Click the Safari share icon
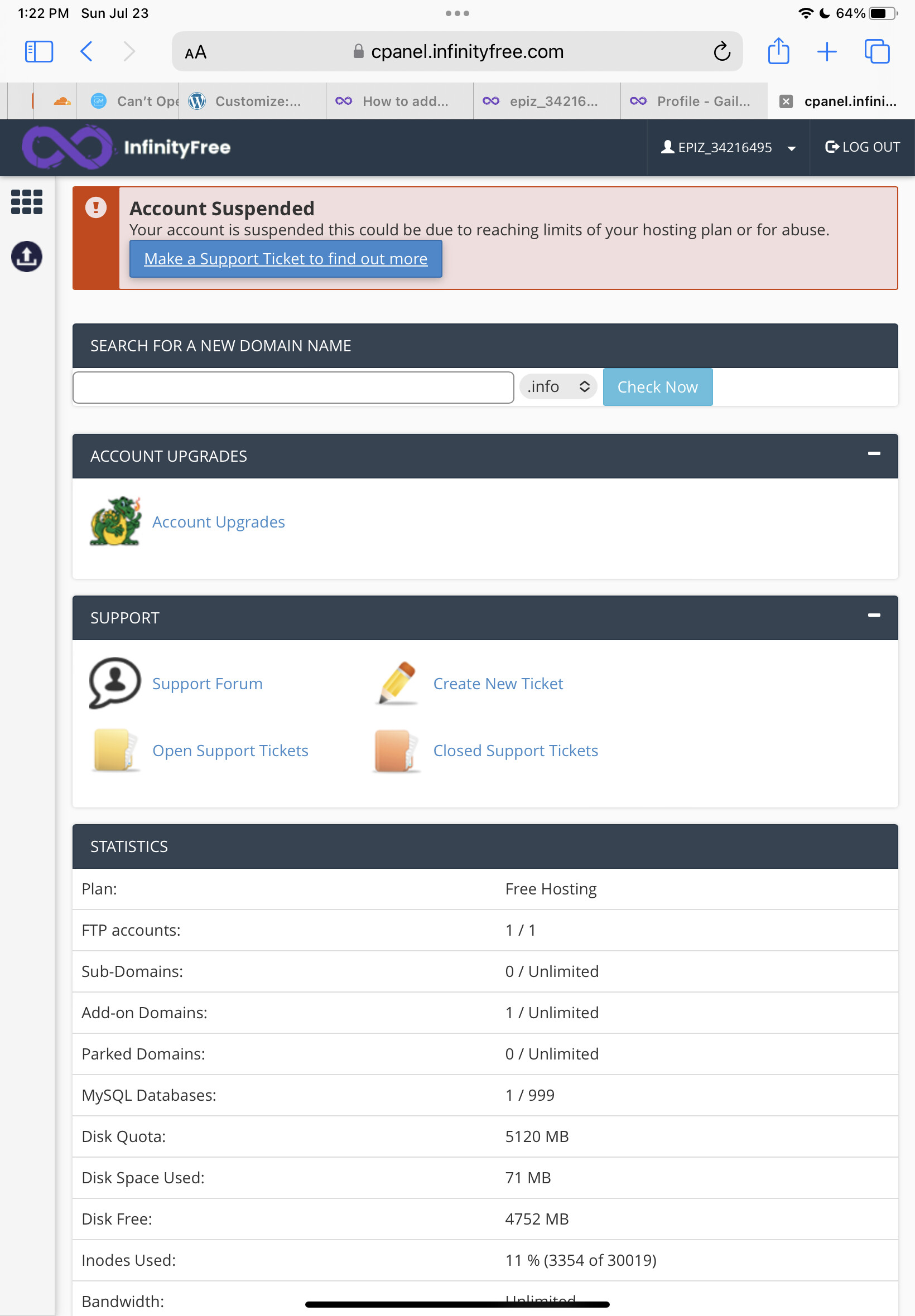This screenshot has height=1316, width=915. [778, 51]
